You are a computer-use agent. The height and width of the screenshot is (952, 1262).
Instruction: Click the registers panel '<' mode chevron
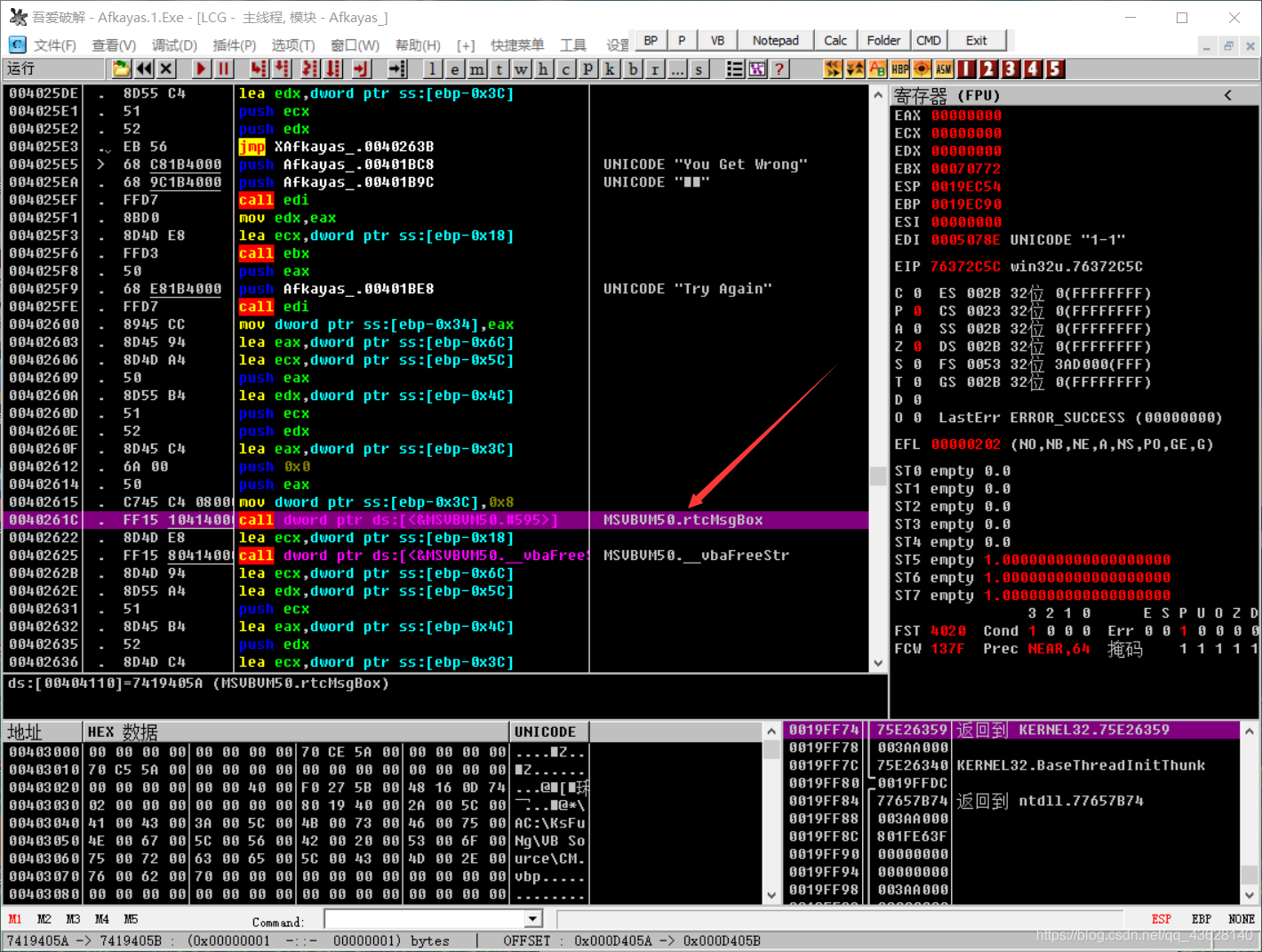click(x=1228, y=95)
